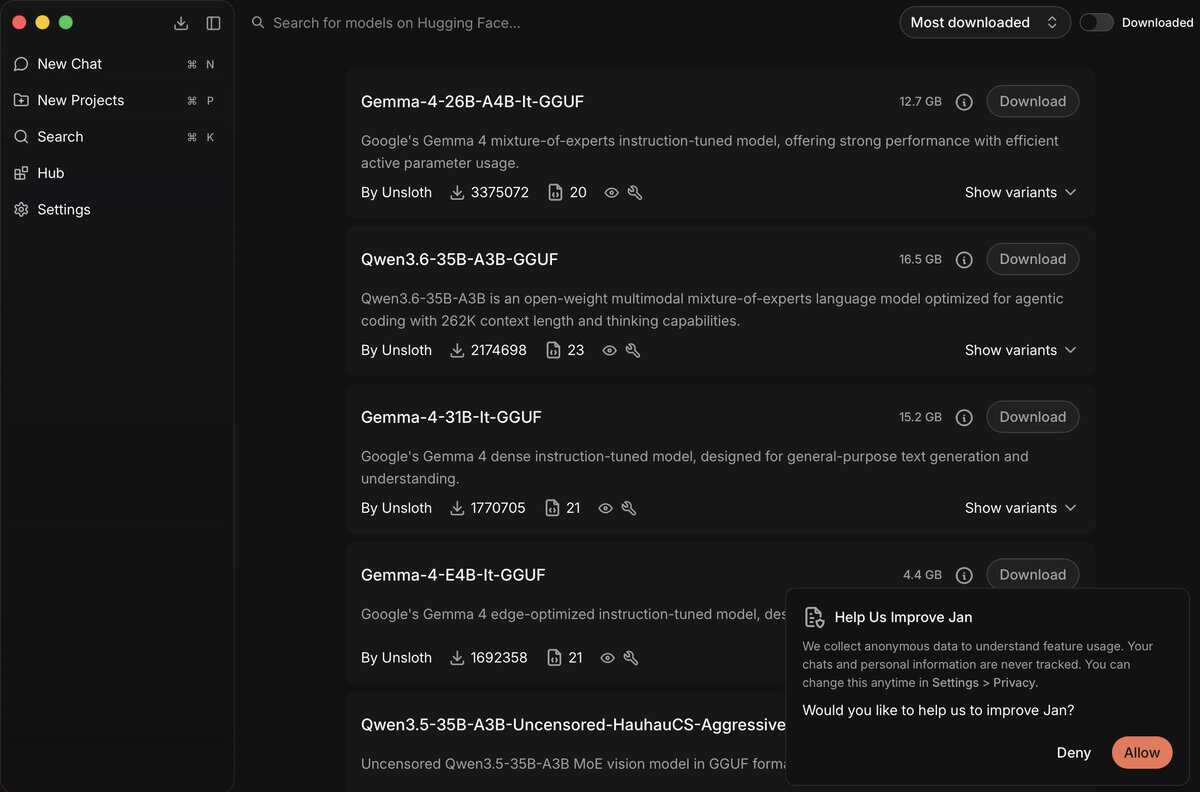Select New Chat in the sidebar
The image size is (1200, 792).
point(116,64)
